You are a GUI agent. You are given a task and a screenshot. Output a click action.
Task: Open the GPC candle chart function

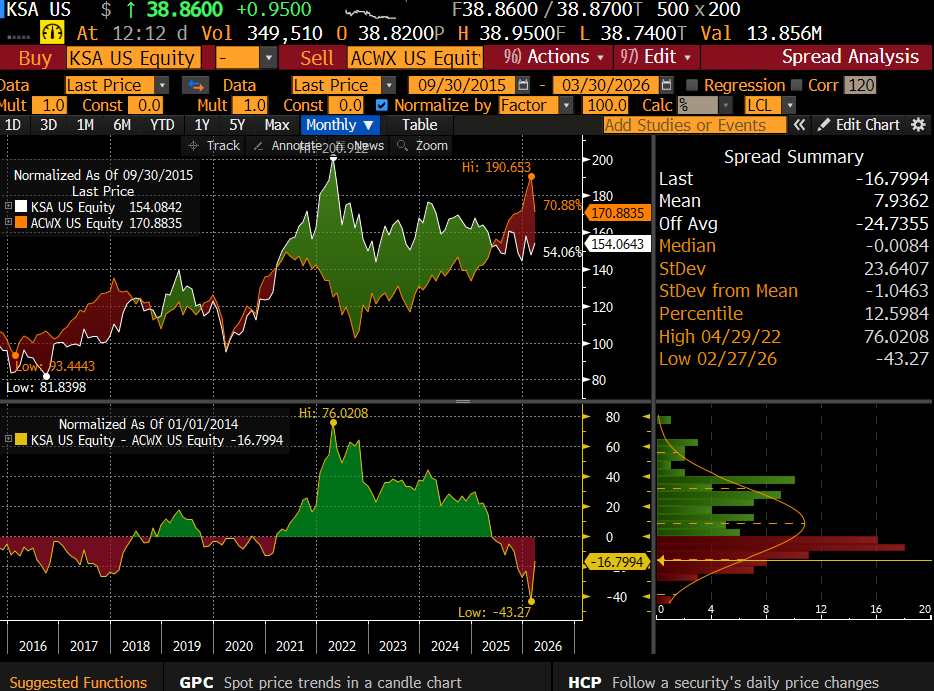click(196, 682)
